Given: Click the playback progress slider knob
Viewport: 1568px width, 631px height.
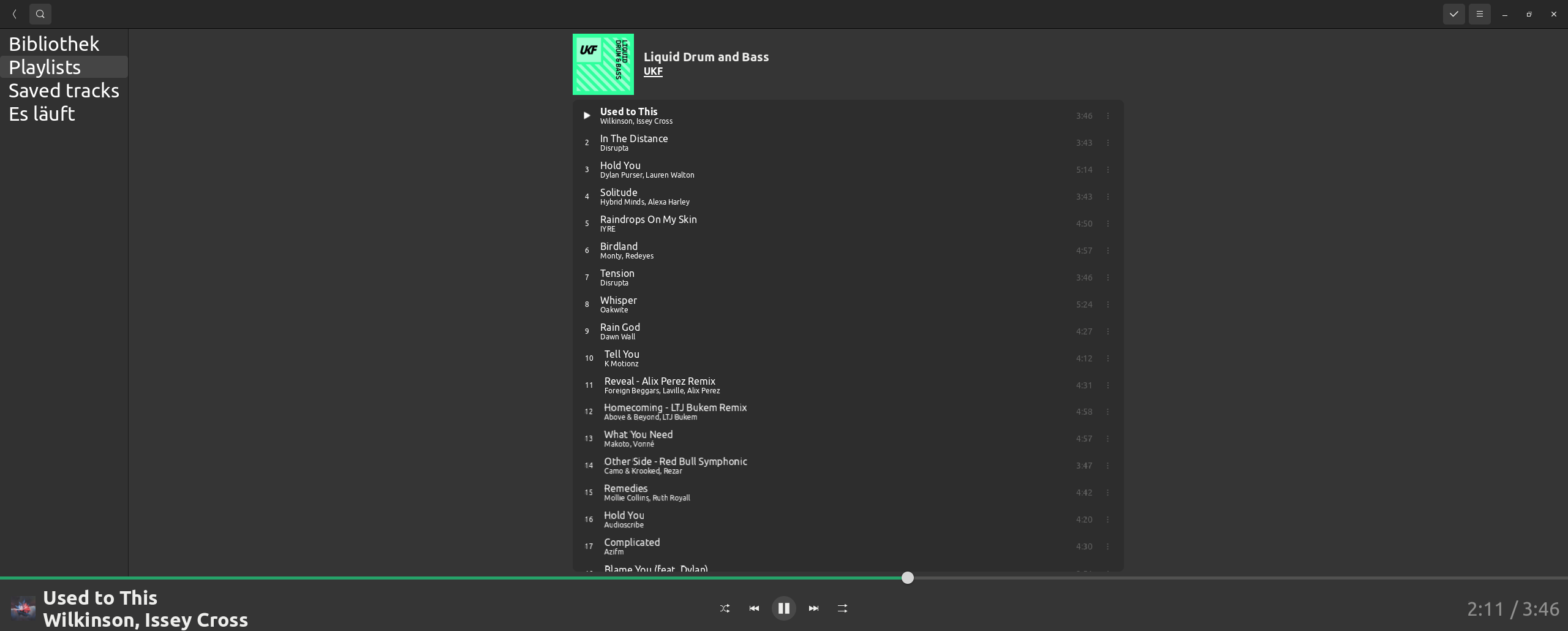Looking at the screenshot, I should coord(908,578).
